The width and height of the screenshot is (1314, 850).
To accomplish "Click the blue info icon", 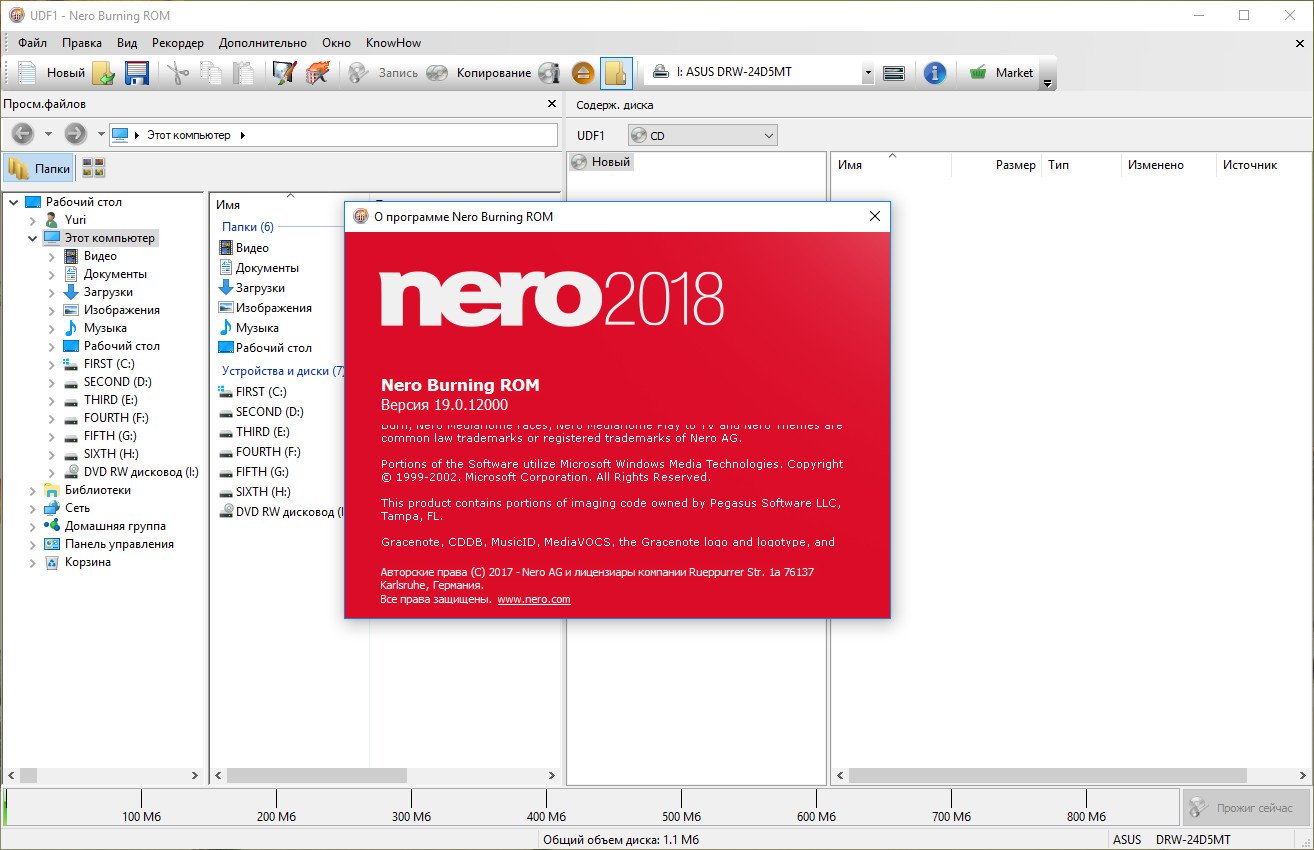I will 935,73.
